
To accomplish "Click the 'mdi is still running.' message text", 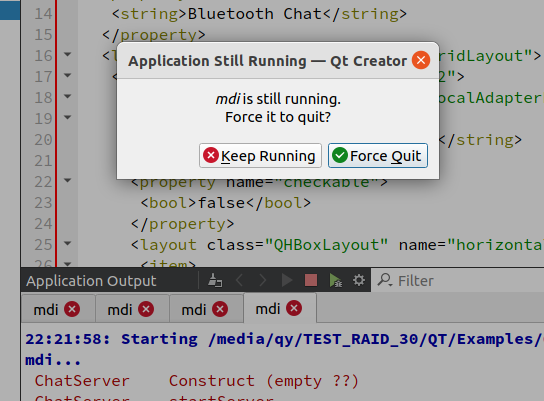I will [x=278, y=99].
